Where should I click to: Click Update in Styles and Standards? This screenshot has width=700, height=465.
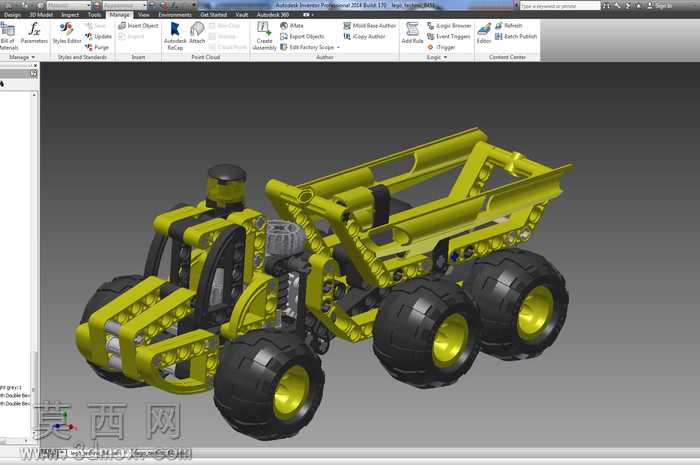pos(99,36)
